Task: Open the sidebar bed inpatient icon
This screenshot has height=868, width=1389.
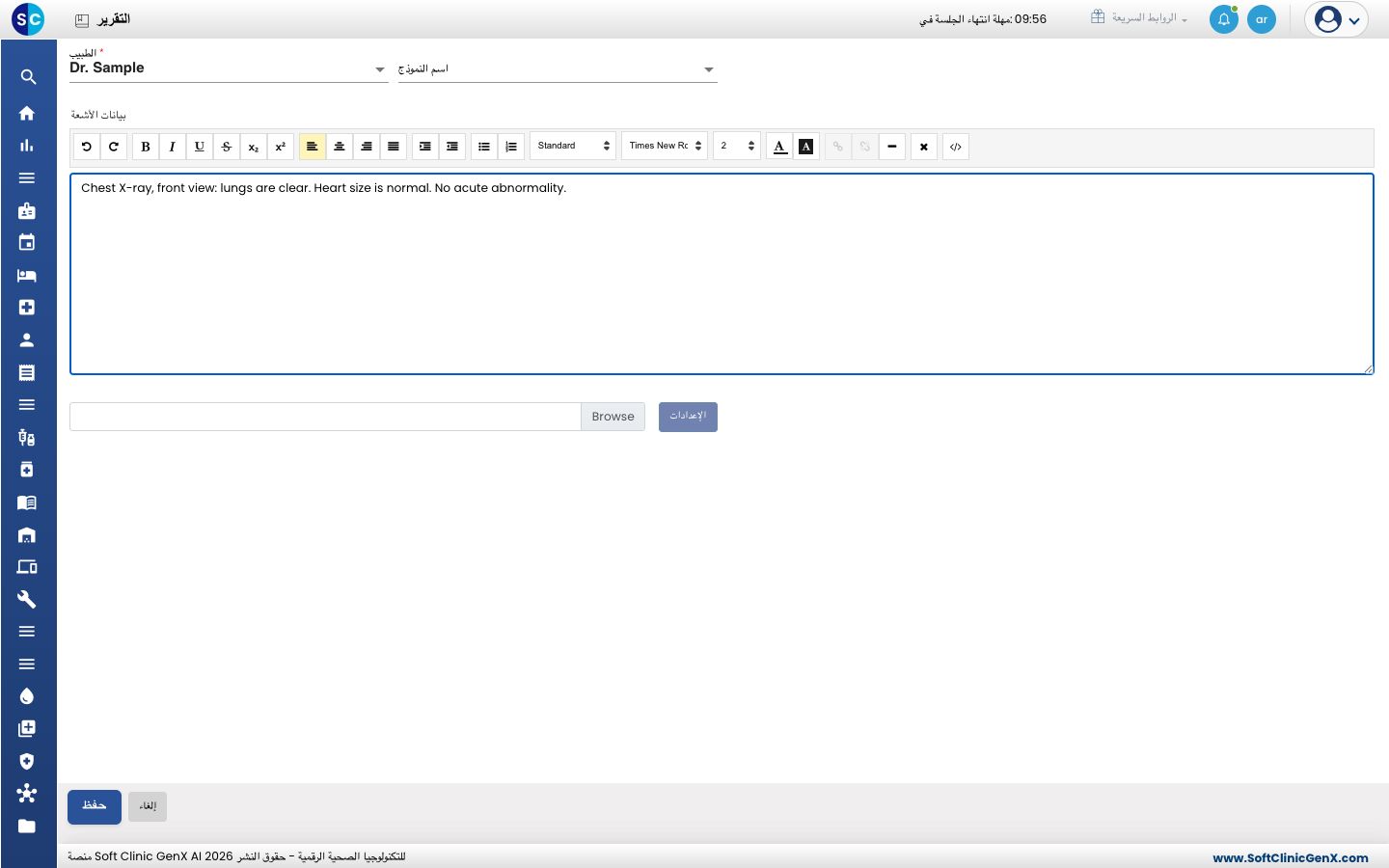Action: (x=27, y=276)
